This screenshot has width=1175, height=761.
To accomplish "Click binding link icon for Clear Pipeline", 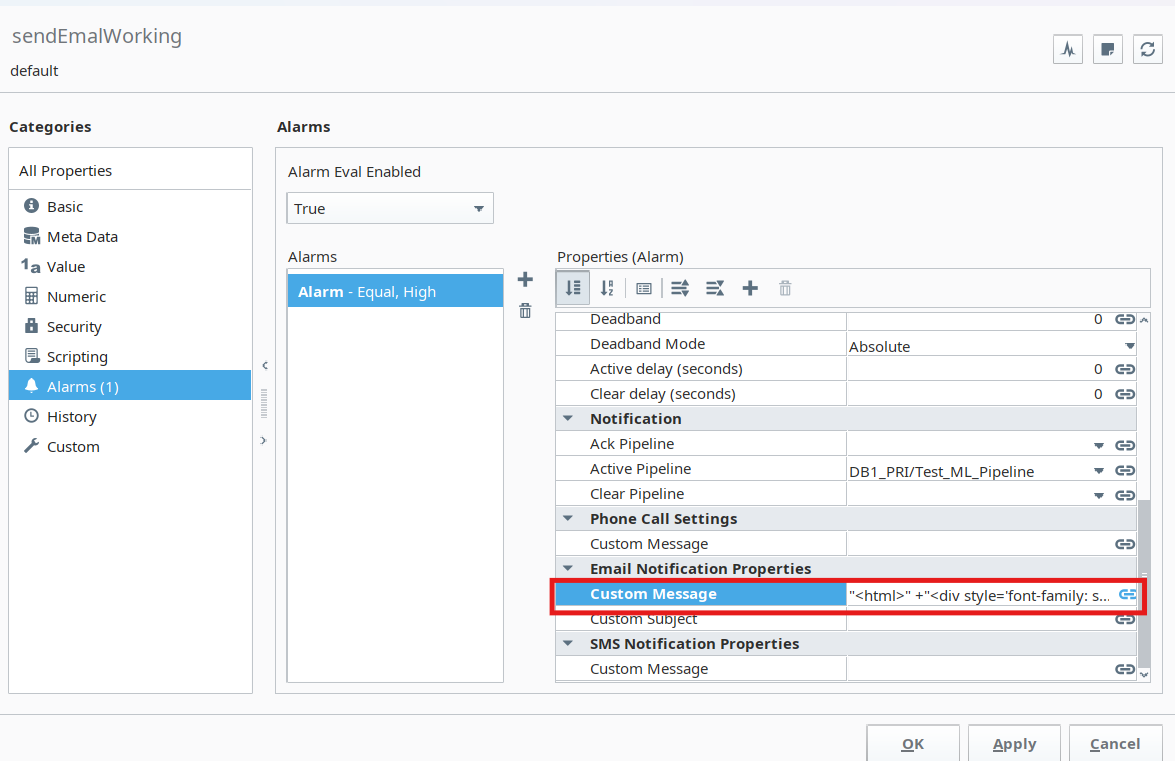I will 1125,495.
